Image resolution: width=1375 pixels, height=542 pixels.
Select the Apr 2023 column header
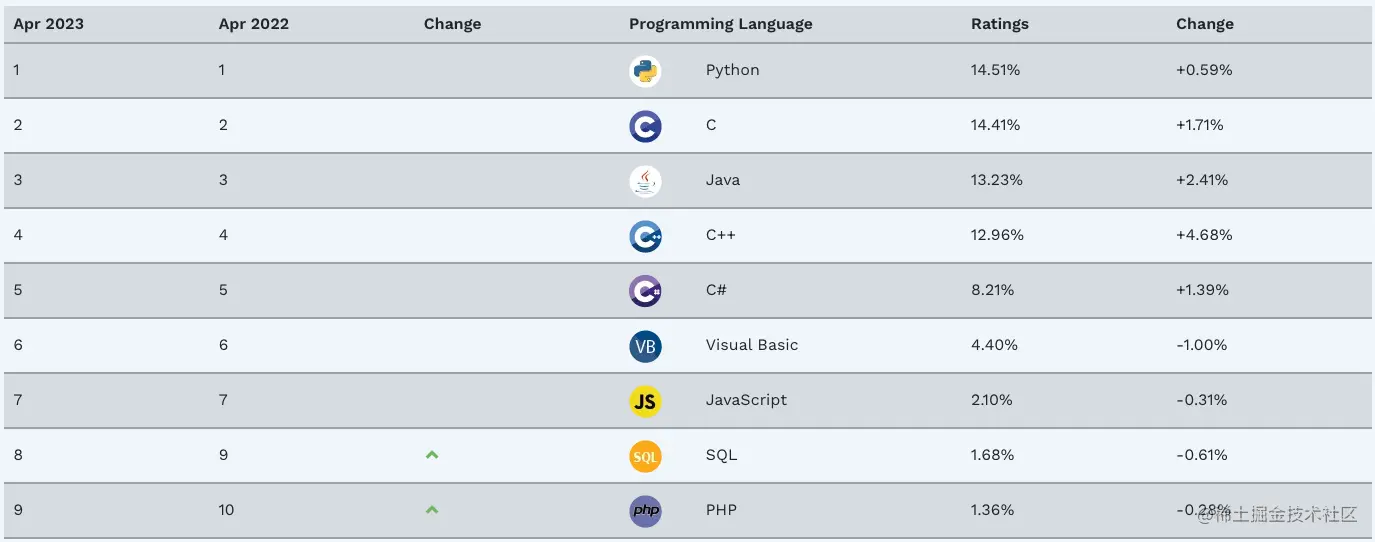(49, 24)
